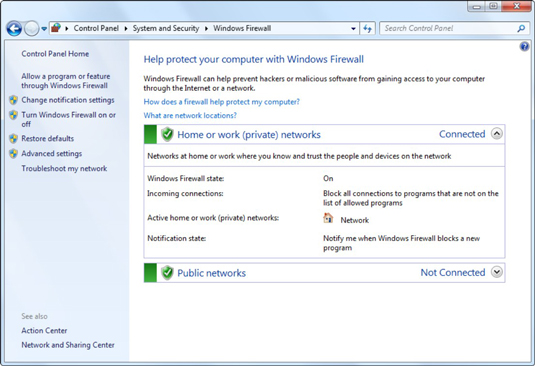Select Windows Firewall breadcrumb item
Viewport: 535px width, 366px height.
click(242, 28)
